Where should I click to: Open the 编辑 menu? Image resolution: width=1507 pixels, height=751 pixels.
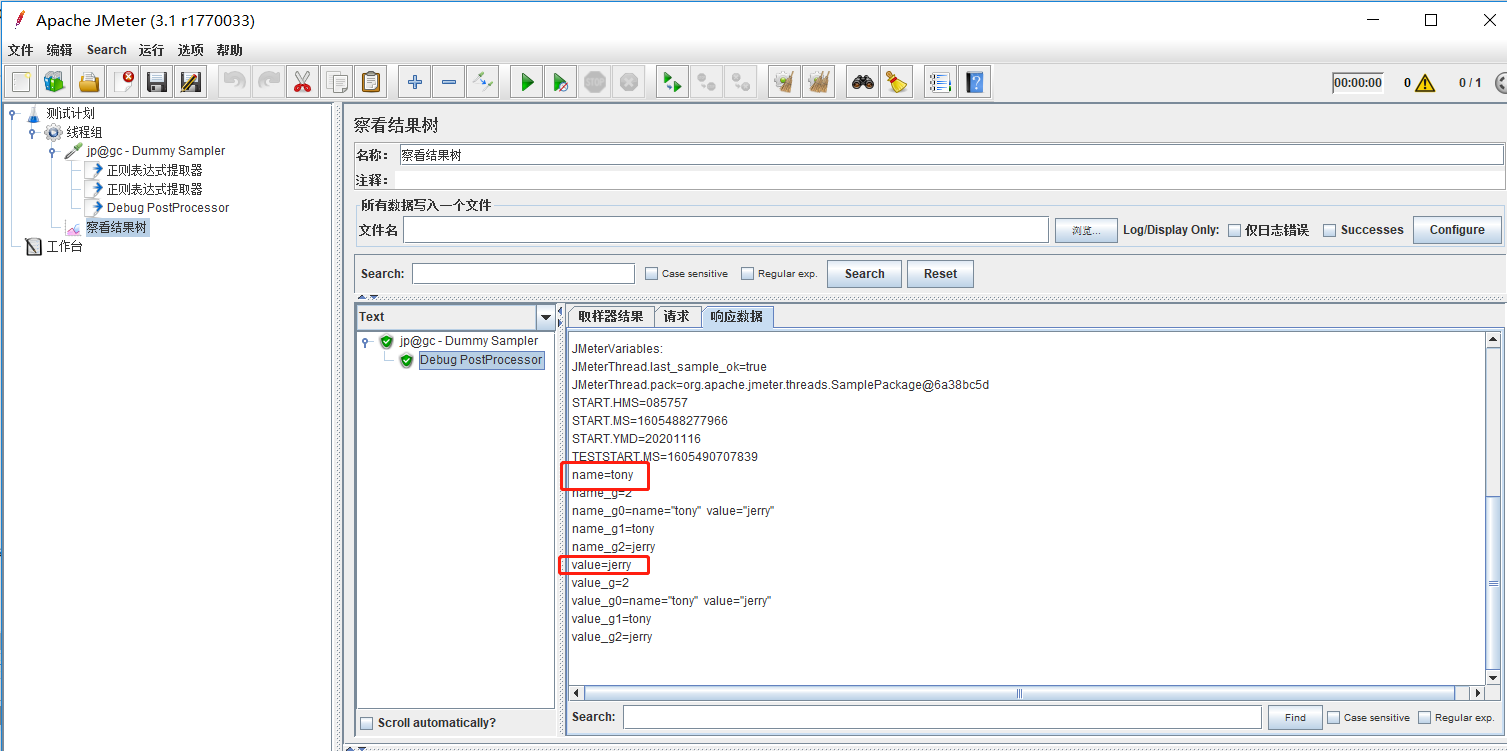click(59, 50)
